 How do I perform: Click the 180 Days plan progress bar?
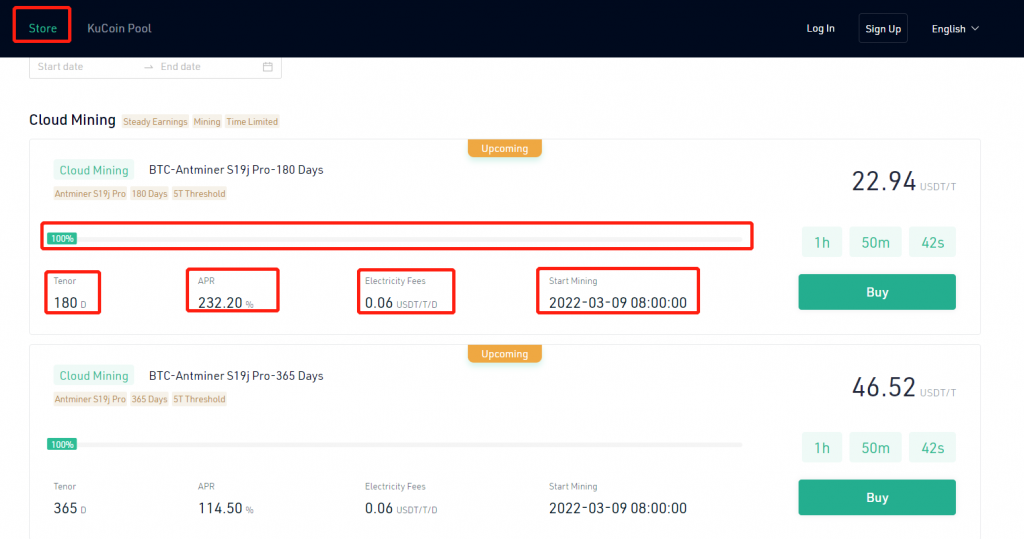[394, 238]
